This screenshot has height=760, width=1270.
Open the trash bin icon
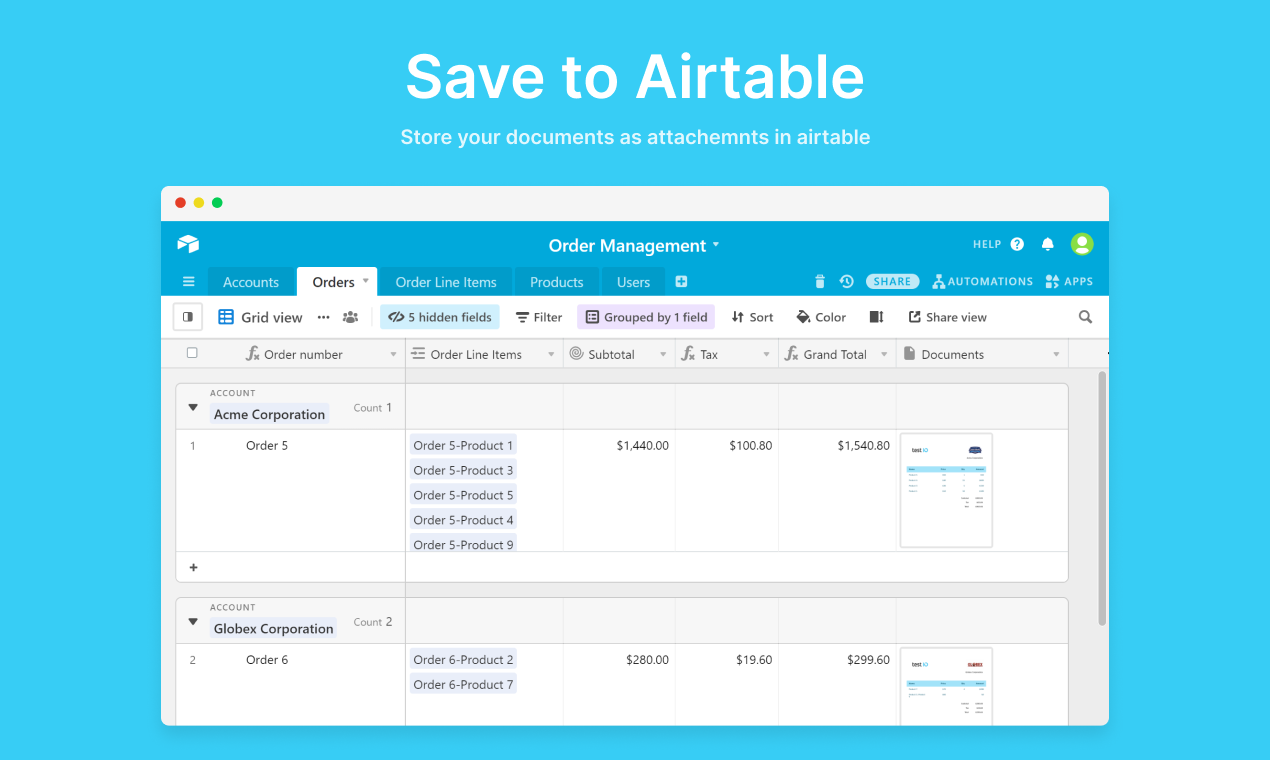[x=820, y=282]
